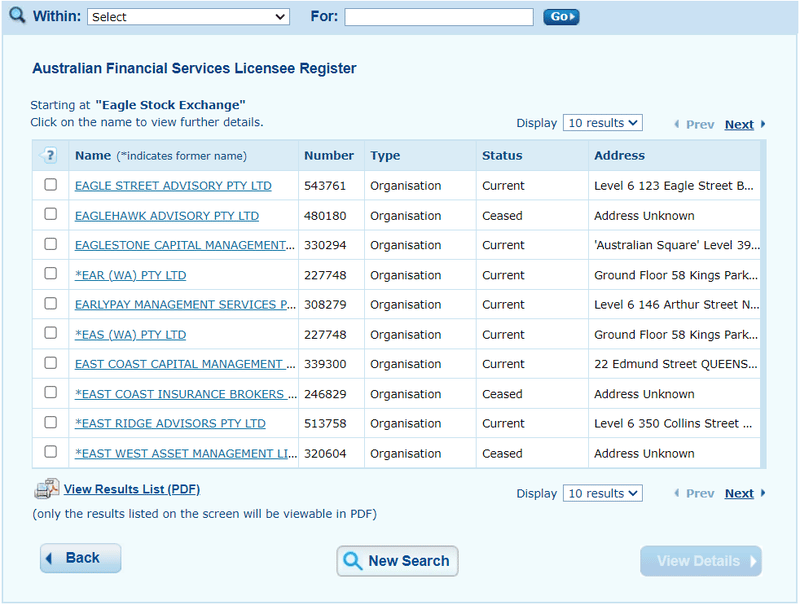
Task: Click license number 543761
Action: (x=325, y=186)
